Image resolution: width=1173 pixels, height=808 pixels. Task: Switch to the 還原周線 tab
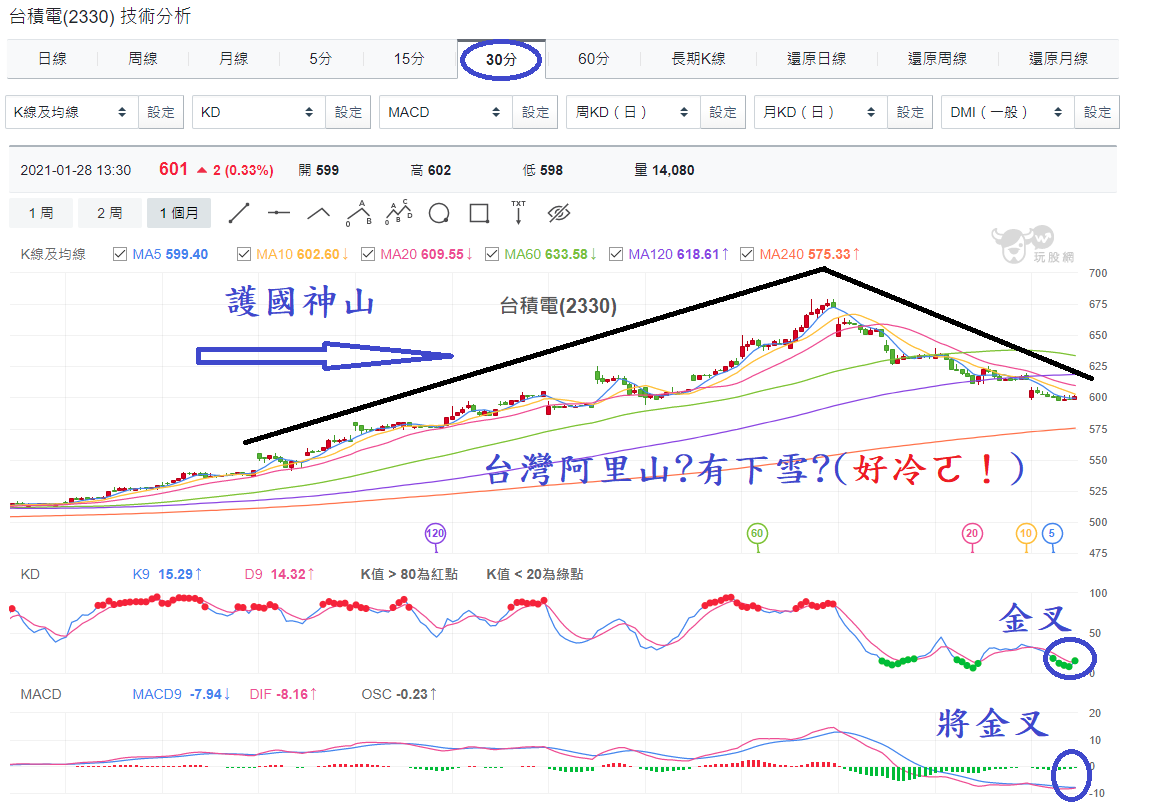[x=937, y=58]
